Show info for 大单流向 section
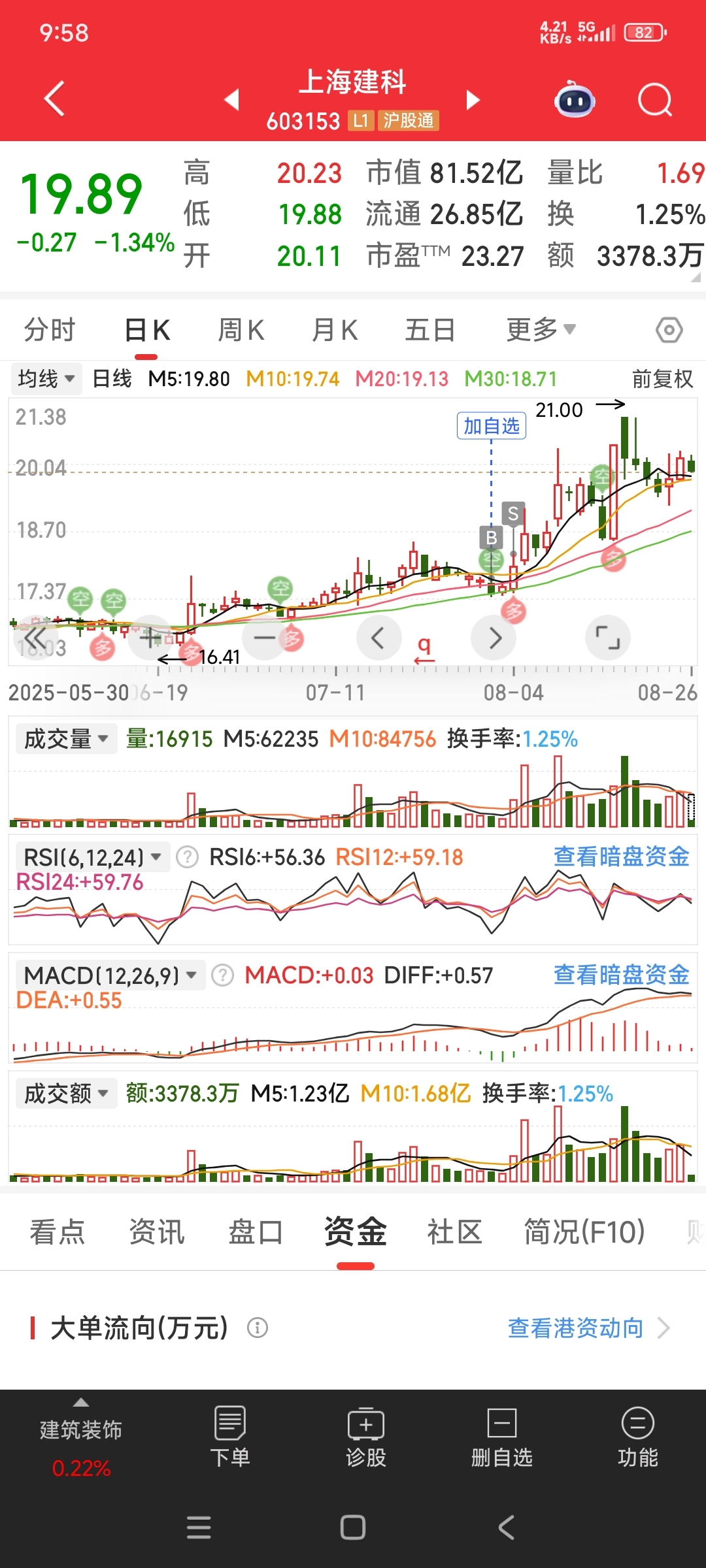 [258, 1328]
